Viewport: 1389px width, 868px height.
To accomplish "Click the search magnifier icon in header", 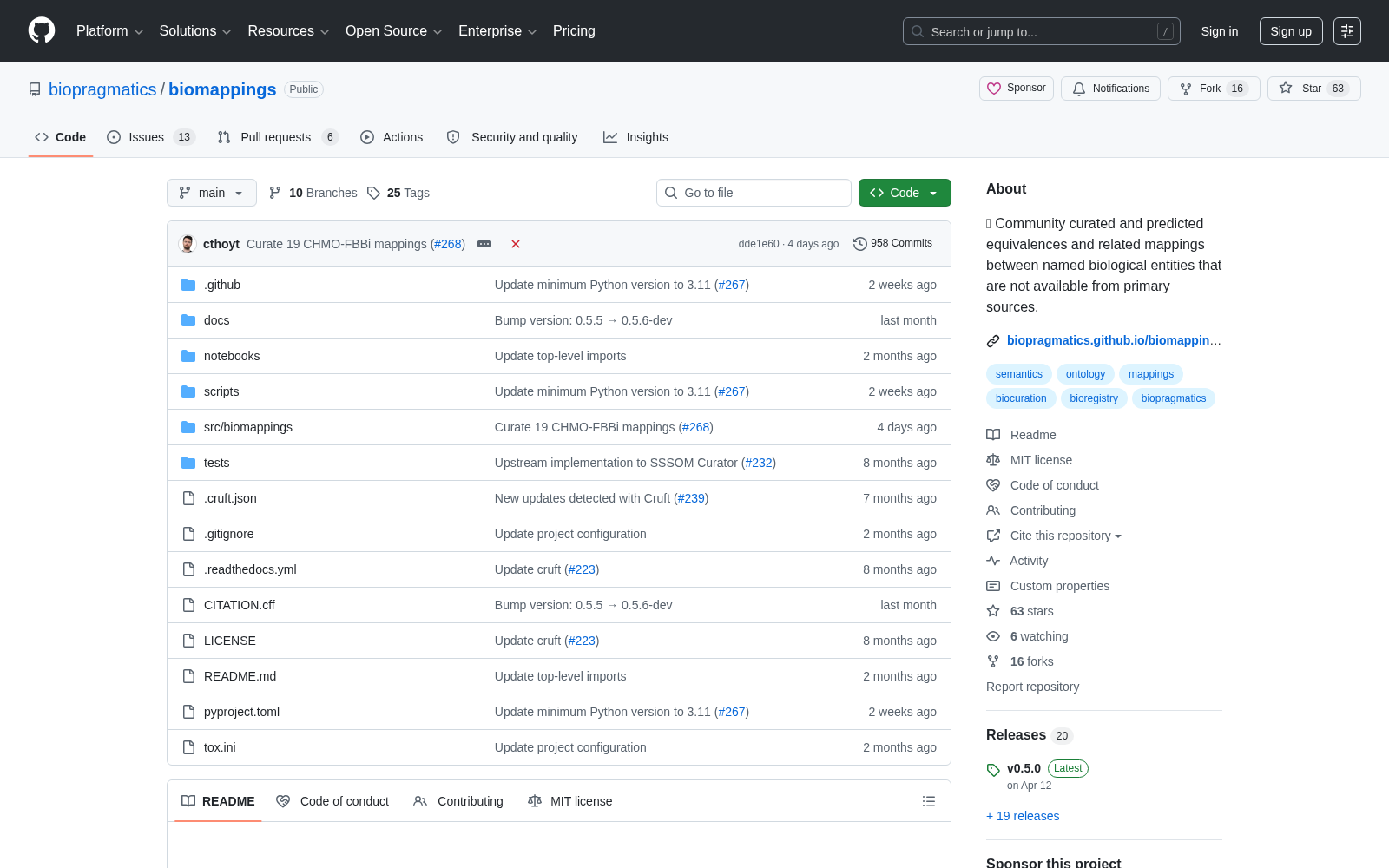I will point(918,31).
